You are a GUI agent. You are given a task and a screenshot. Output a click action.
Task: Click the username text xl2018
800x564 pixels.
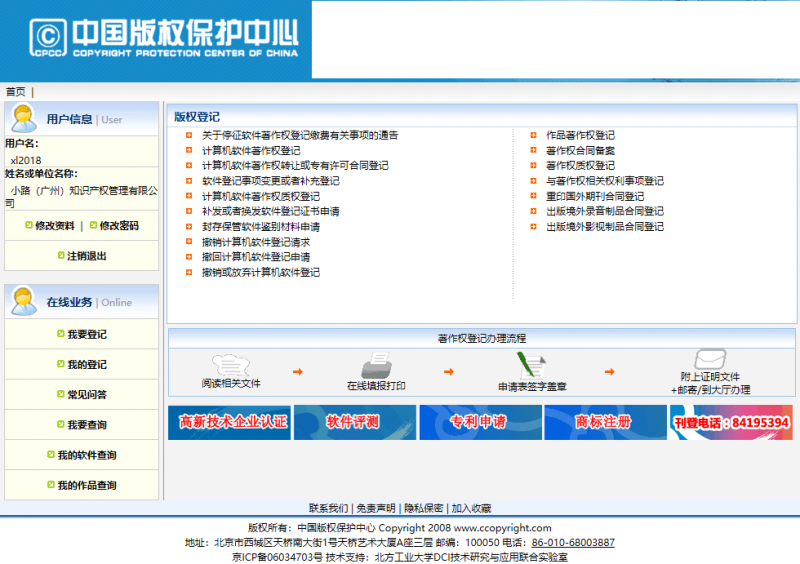click(26, 160)
